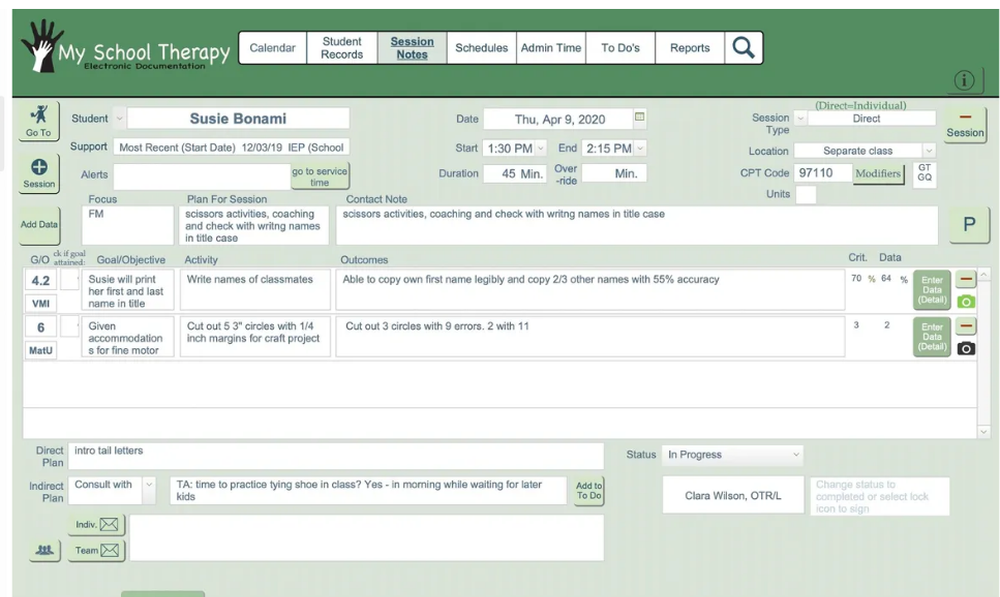Click the go to service time button

[x=320, y=177]
